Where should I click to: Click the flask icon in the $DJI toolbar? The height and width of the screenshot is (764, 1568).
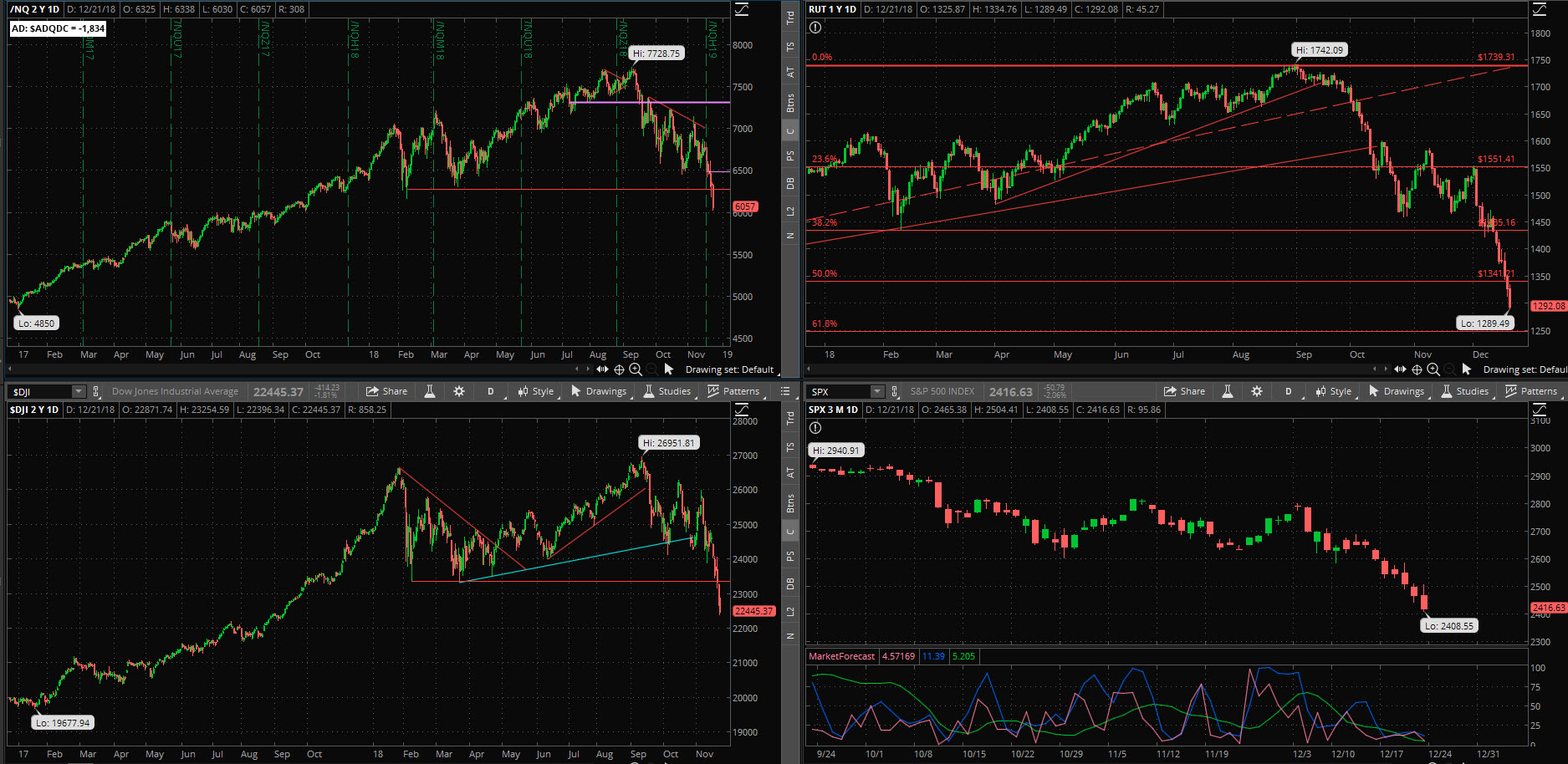coord(430,391)
